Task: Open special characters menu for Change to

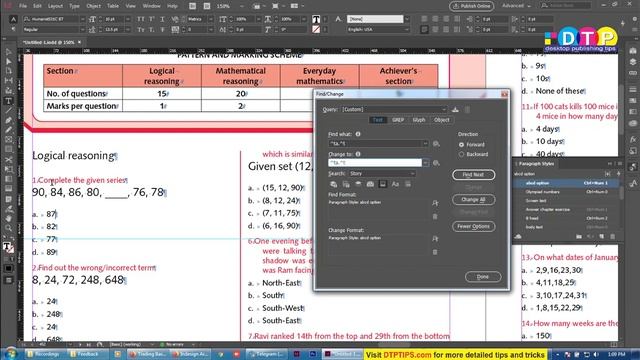Action: (436, 163)
